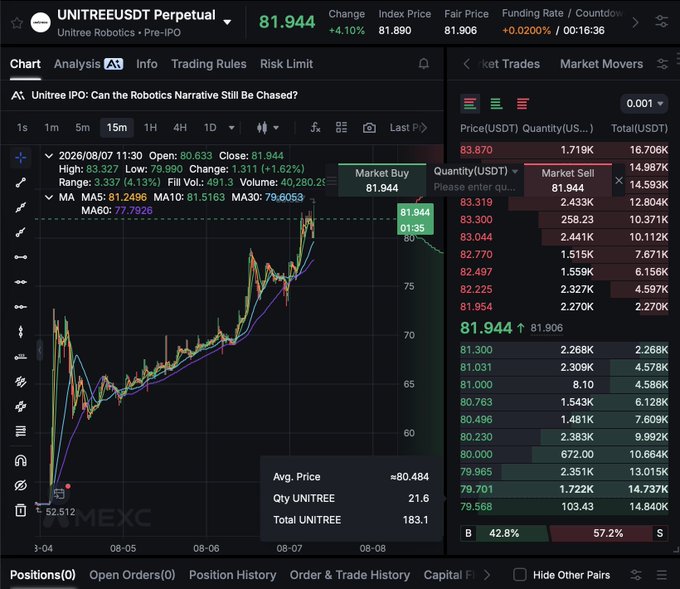
Task: Add UNITREEUSDT to favorites with the star icon
Action: click(x=16, y=23)
